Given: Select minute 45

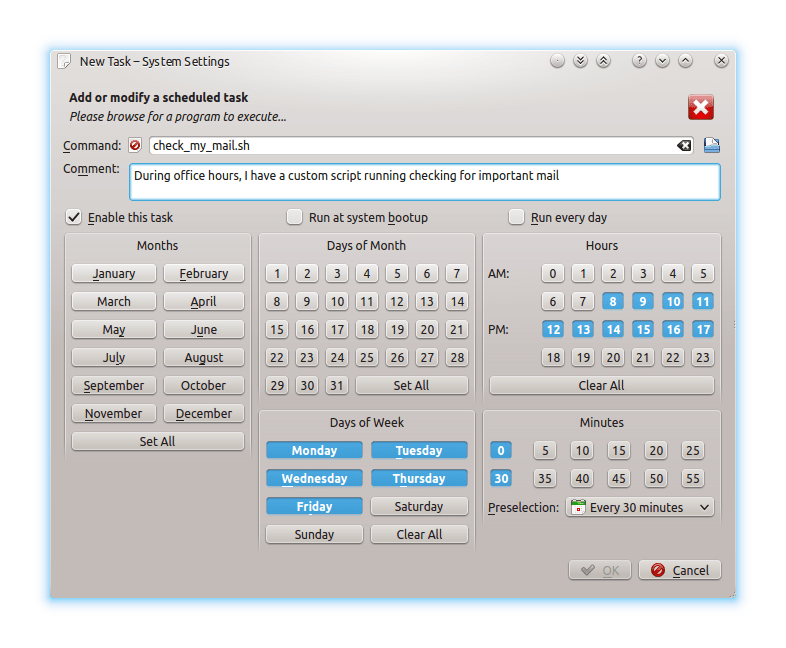Looking at the screenshot, I should pyautogui.click(x=619, y=478).
